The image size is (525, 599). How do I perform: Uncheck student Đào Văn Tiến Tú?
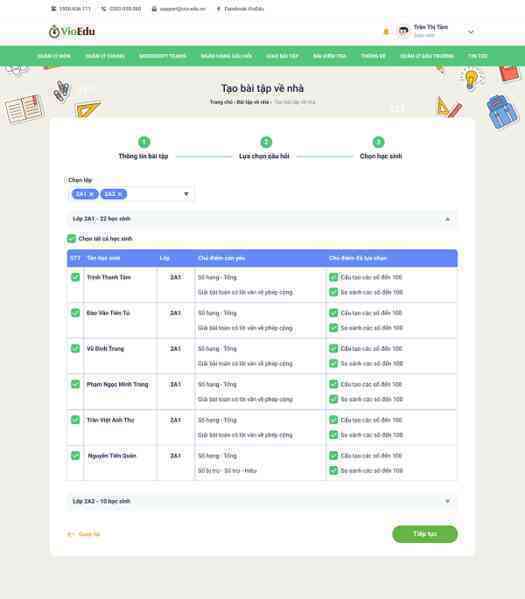point(76,313)
